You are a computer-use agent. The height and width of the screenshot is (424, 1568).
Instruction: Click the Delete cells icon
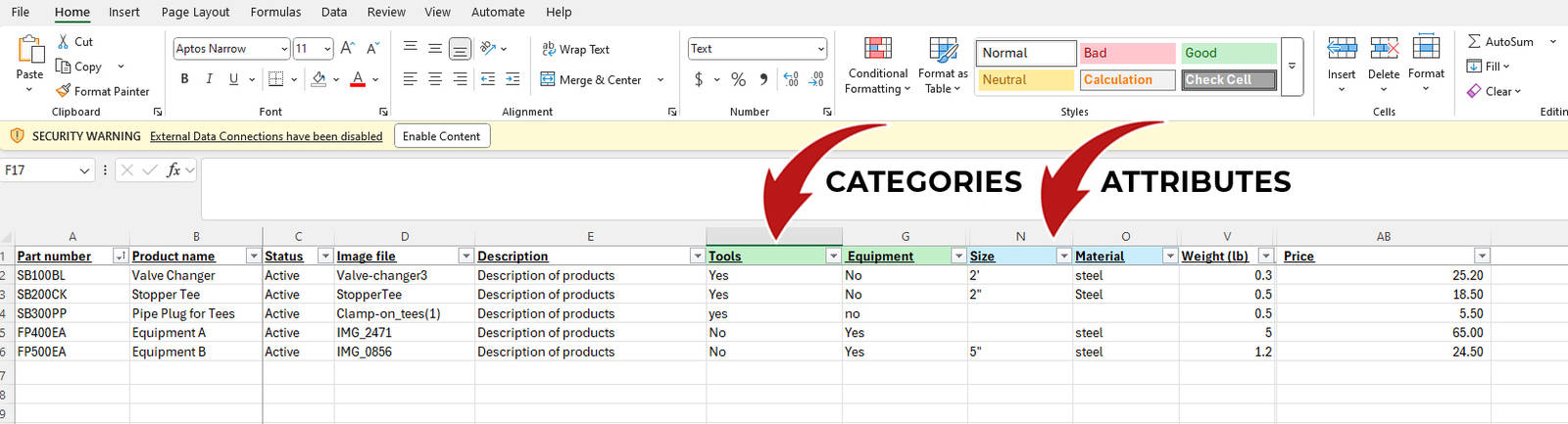tap(1384, 49)
